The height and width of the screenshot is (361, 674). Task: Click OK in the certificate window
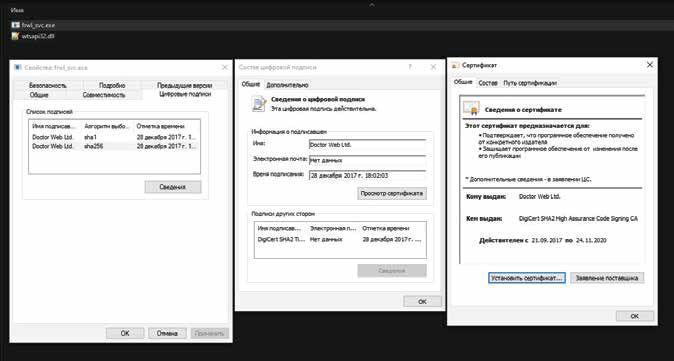click(x=634, y=316)
